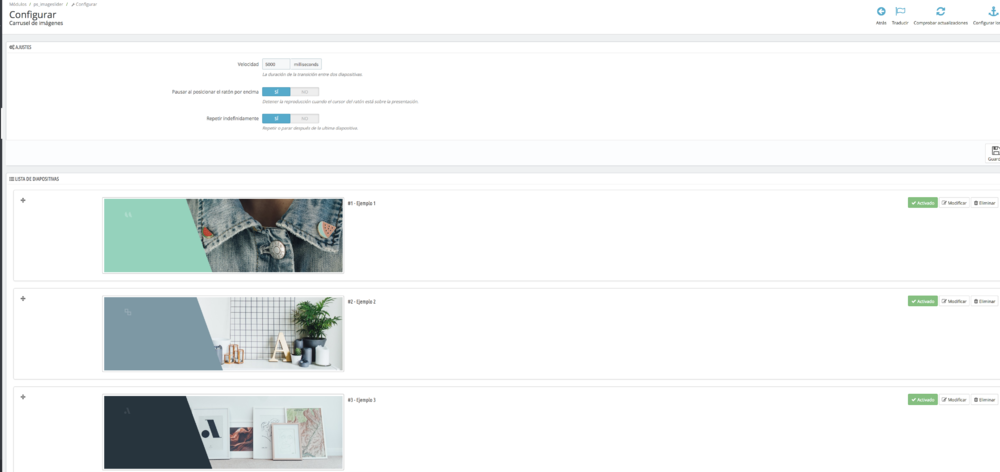Image resolution: width=1000 pixels, height=472 pixels.
Task: Click the '#2 - Ejemplo 2' title
Action: pyautogui.click(x=362, y=302)
